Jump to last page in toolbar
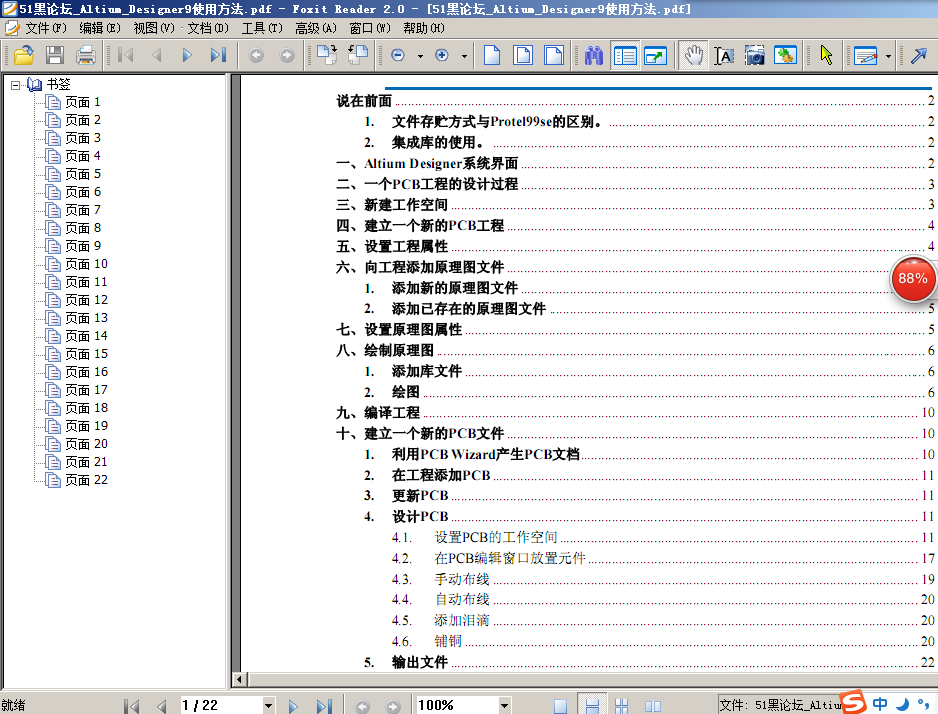This screenshot has height=714, width=938. point(218,56)
